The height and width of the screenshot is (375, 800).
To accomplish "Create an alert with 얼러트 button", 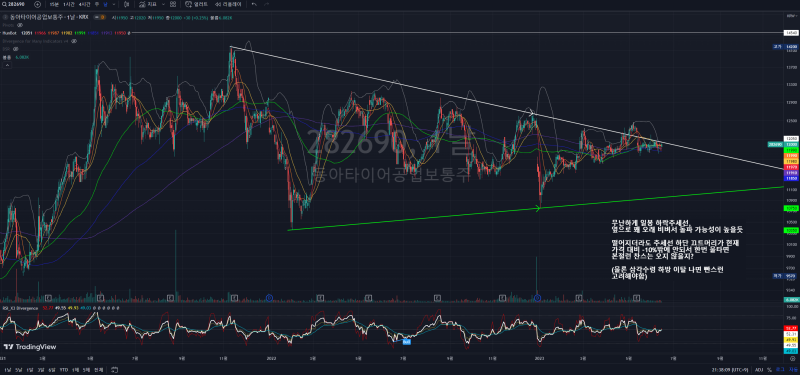I will click(x=197, y=4).
